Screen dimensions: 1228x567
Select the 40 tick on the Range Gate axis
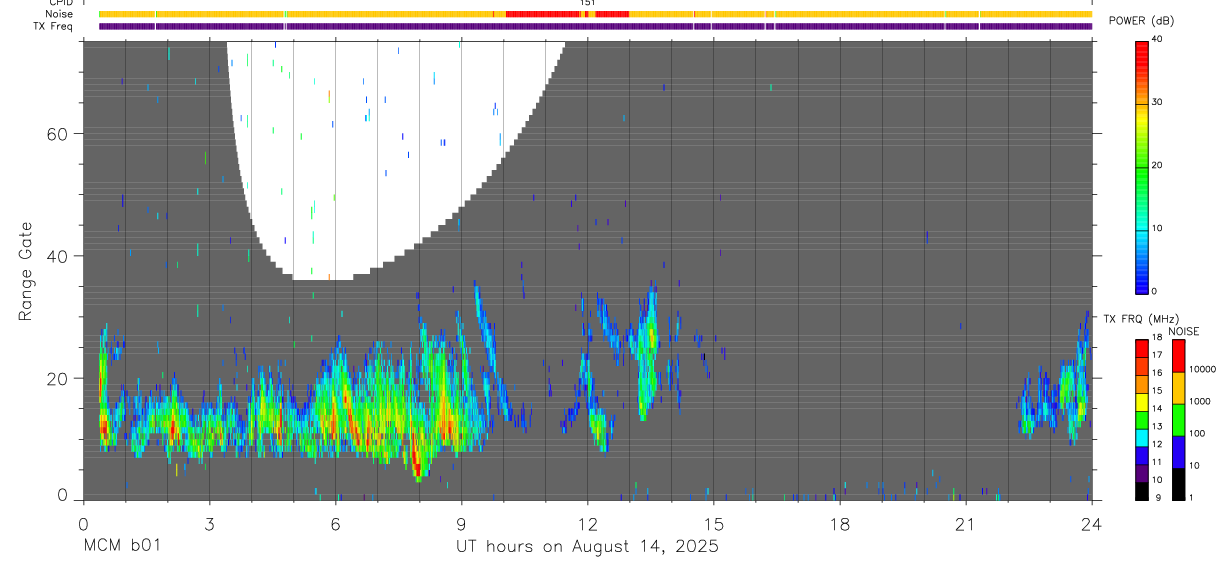56,256
